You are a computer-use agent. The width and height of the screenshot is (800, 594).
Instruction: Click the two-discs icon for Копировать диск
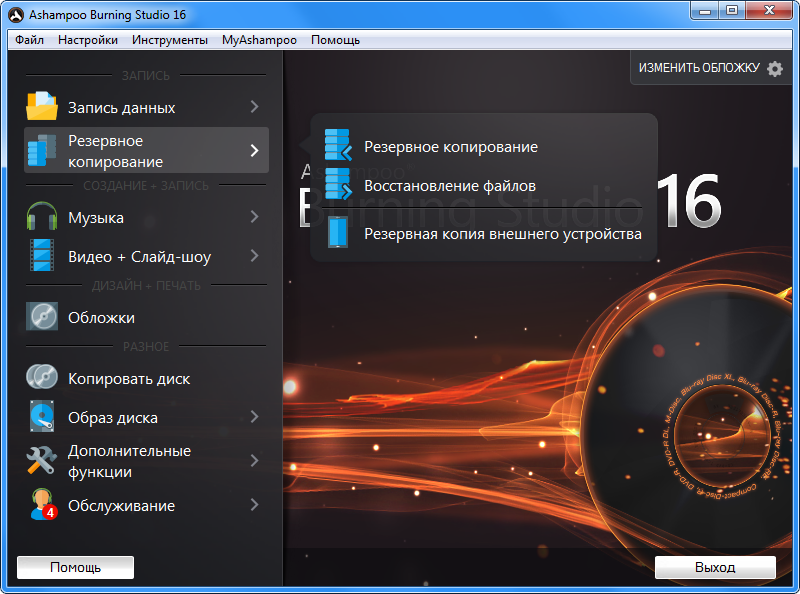[x=42, y=377]
